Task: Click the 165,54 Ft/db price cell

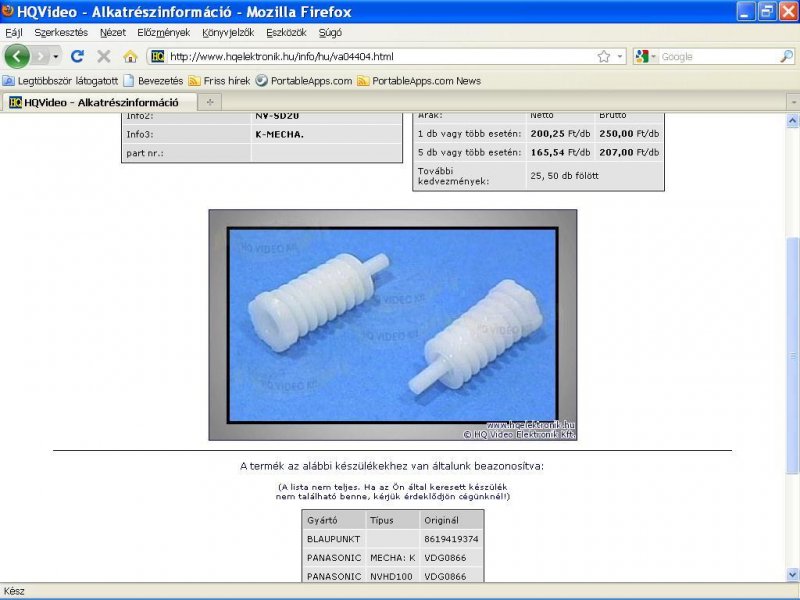Action: point(560,152)
